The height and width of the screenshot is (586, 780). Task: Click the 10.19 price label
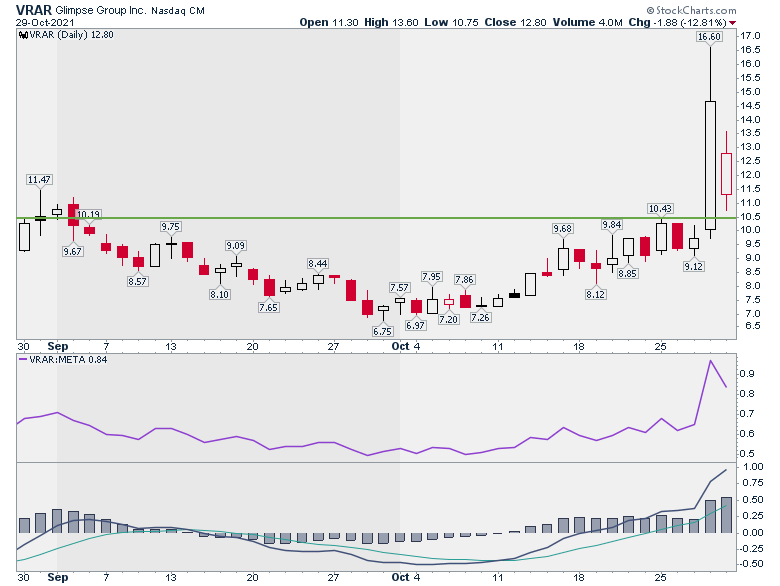click(x=89, y=214)
